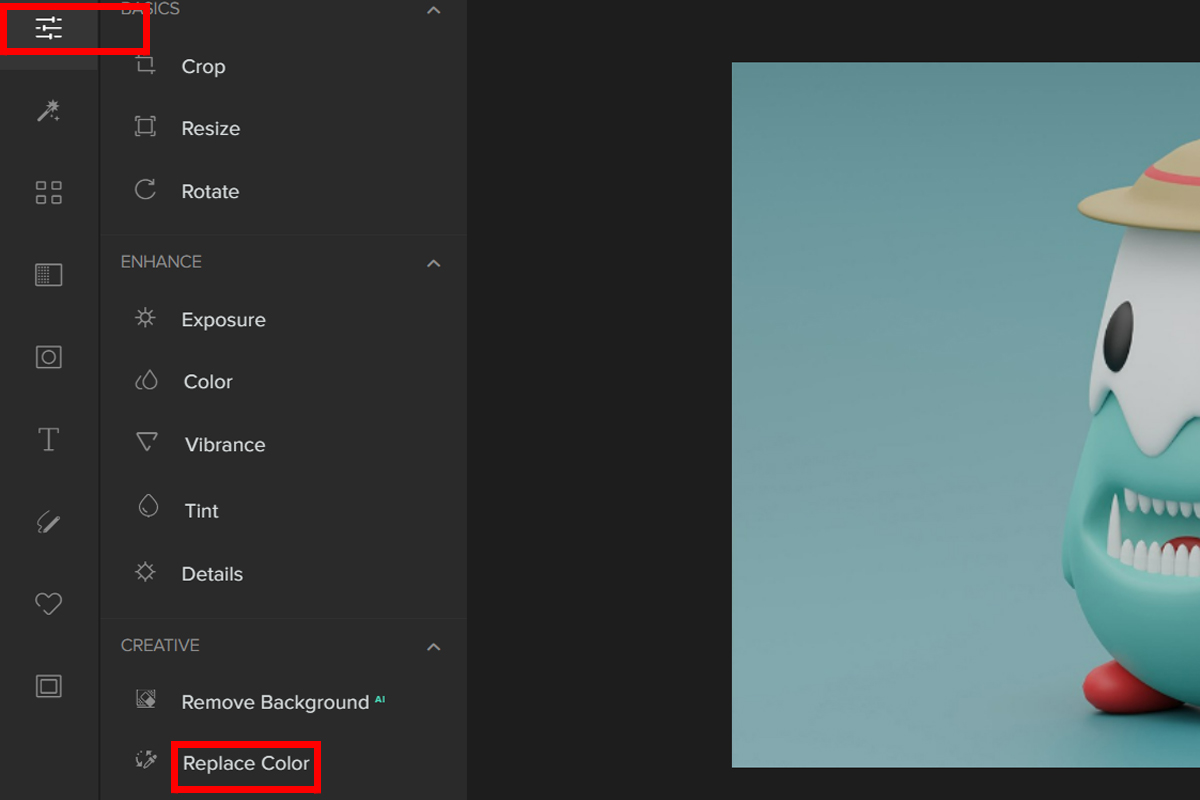Choose the Crop tool
This screenshot has width=1200, height=800.
[x=203, y=67]
